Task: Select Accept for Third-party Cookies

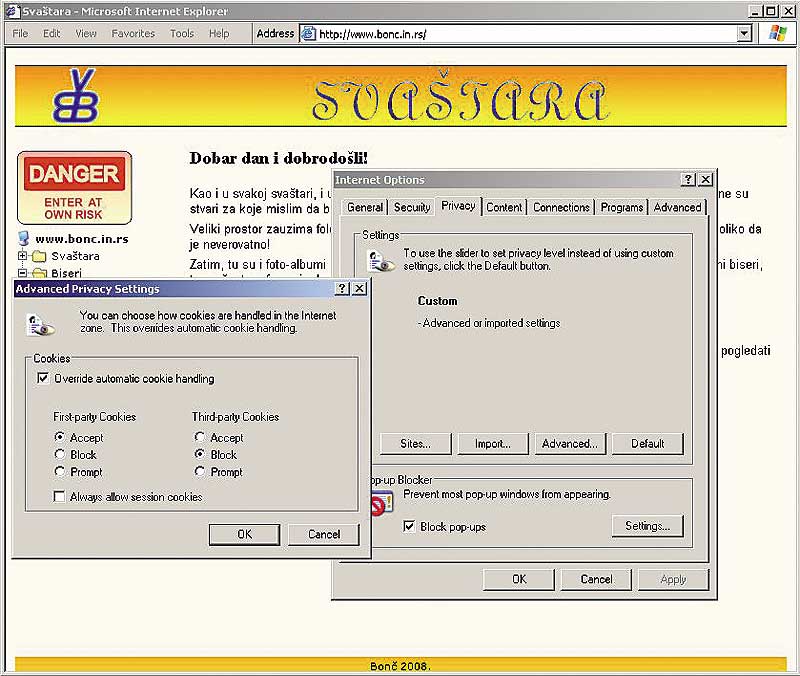Action: (200, 437)
